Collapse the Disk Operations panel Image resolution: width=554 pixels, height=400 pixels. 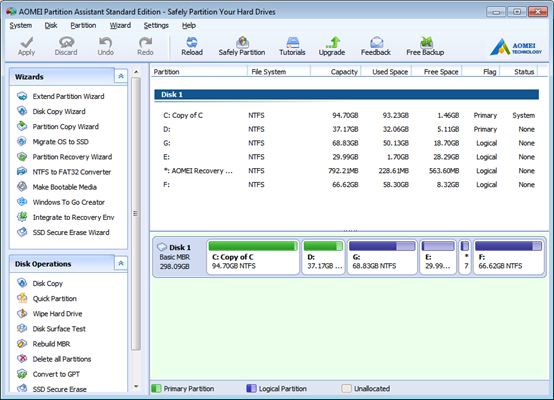tap(121, 264)
